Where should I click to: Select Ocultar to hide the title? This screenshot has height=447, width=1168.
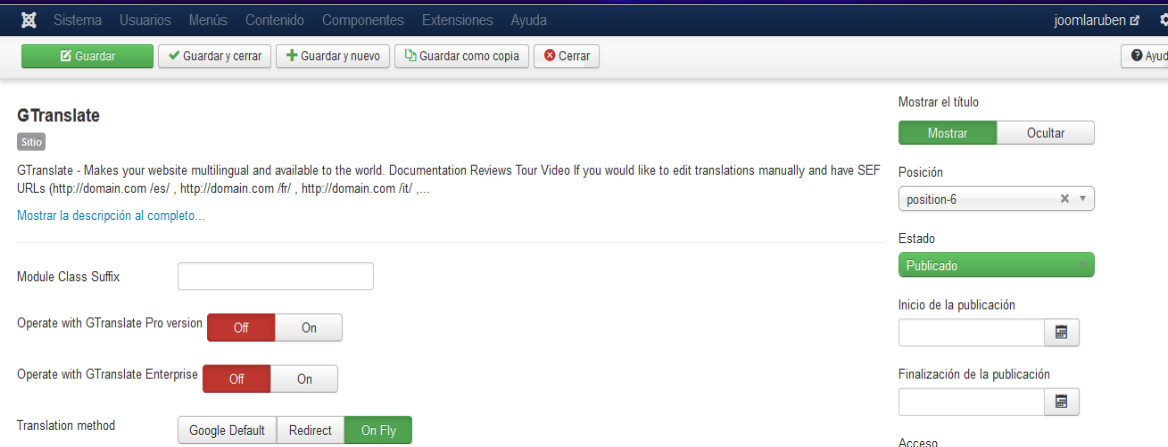(x=1045, y=133)
